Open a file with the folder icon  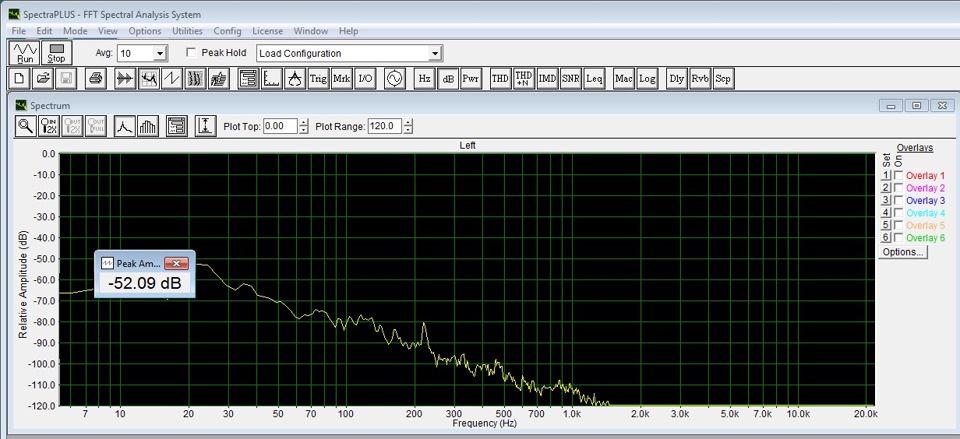tap(43, 78)
